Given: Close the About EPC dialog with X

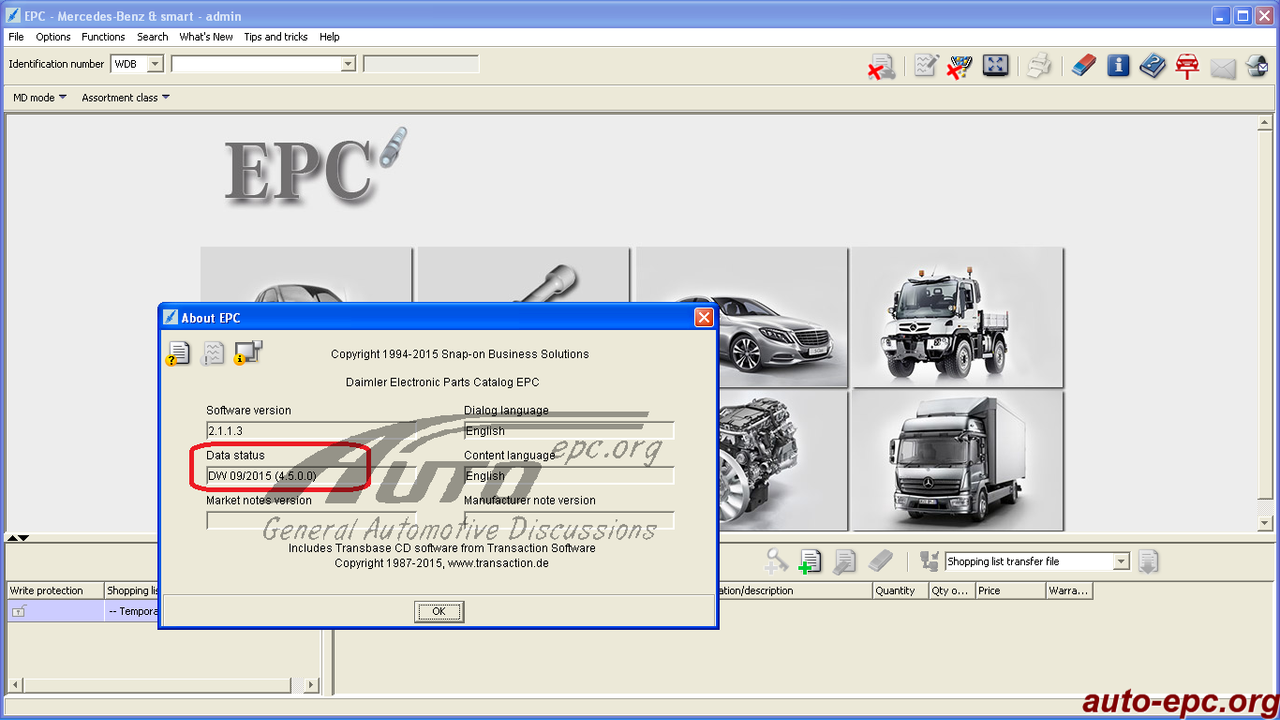Looking at the screenshot, I should (704, 317).
